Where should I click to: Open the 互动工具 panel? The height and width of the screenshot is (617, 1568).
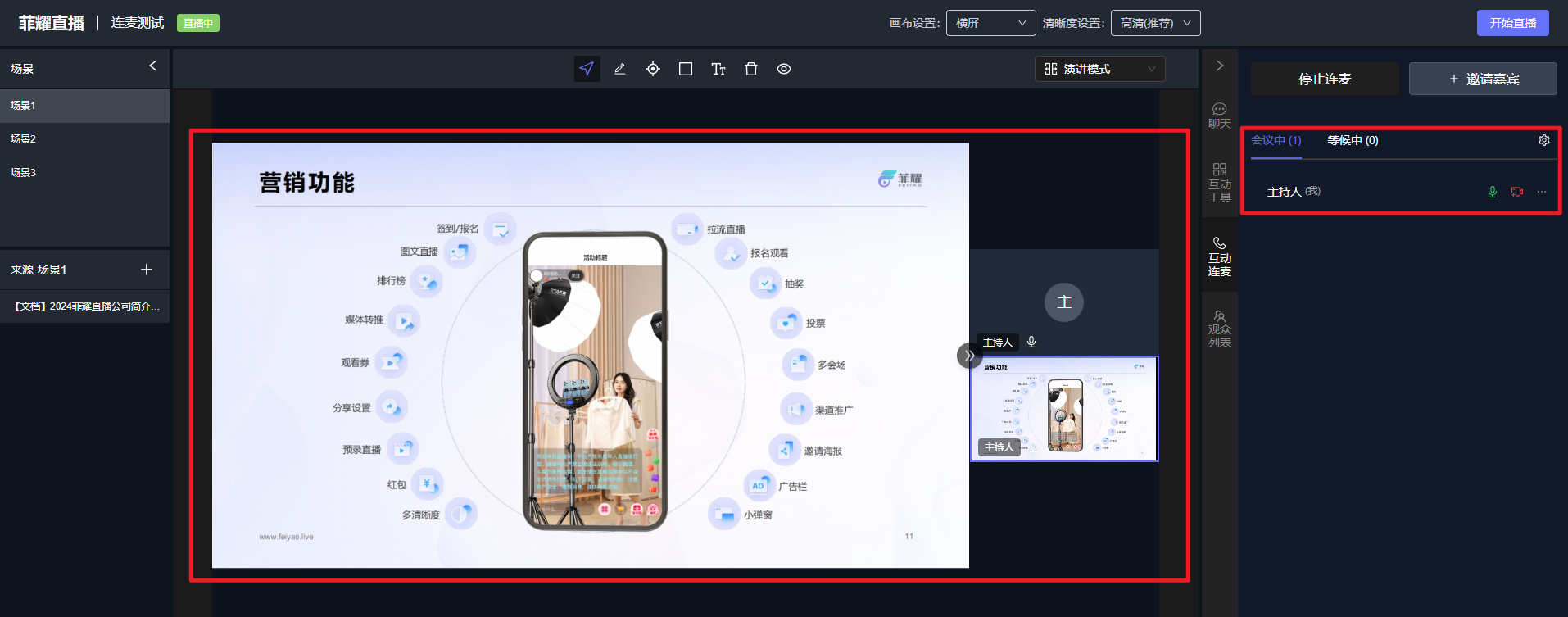(x=1219, y=182)
